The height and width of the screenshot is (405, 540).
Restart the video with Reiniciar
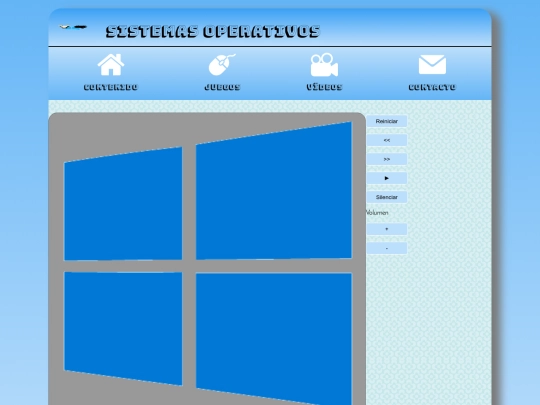[x=386, y=121]
